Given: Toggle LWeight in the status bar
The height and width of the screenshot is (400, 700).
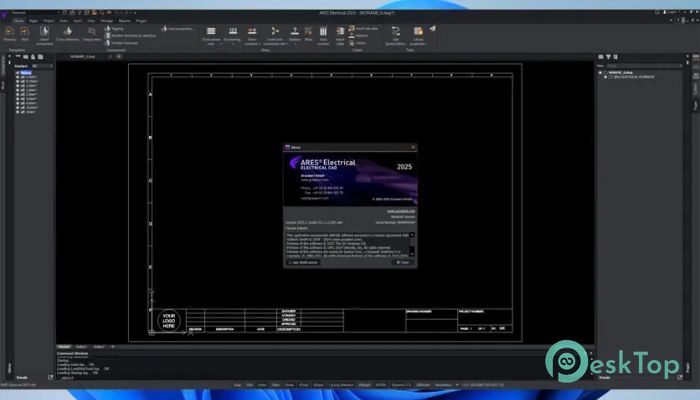Looking at the screenshot, I should click(364, 385).
